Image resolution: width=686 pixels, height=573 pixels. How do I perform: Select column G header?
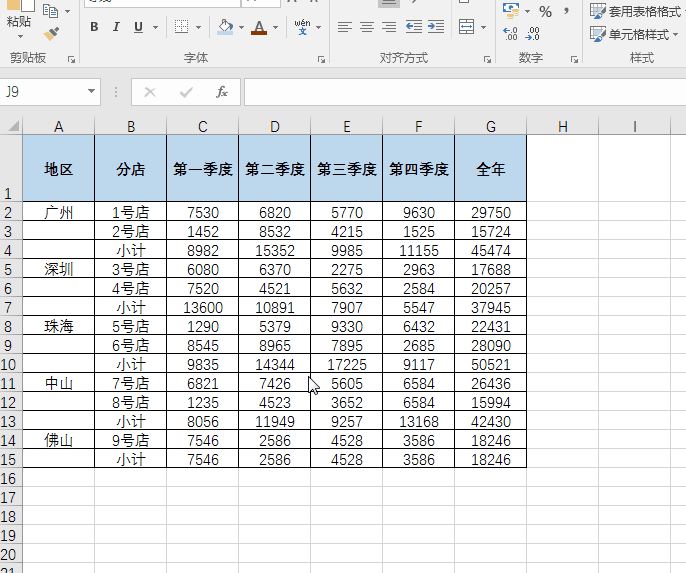tap(490, 126)
